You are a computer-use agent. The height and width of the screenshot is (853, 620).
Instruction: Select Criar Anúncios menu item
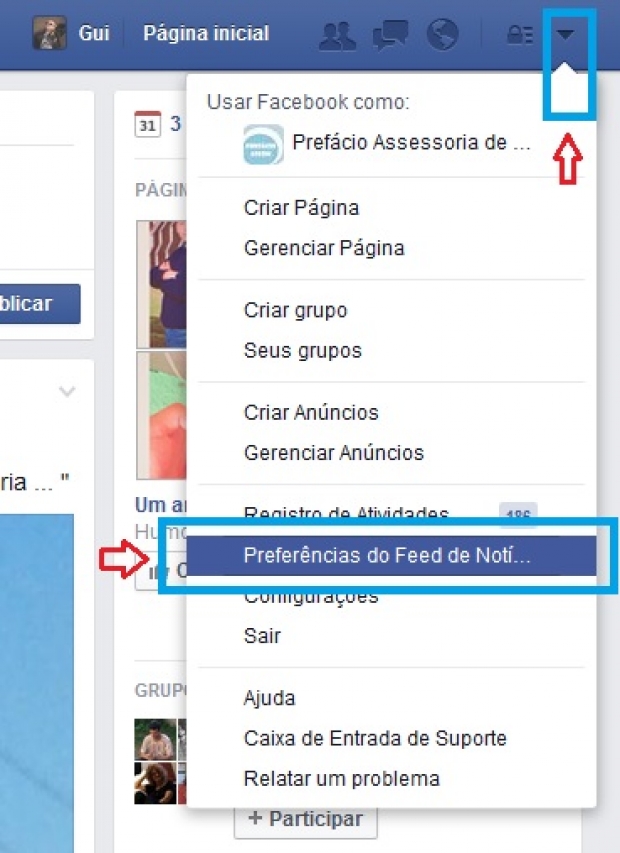pyautogui.click(x=311, y=412)
